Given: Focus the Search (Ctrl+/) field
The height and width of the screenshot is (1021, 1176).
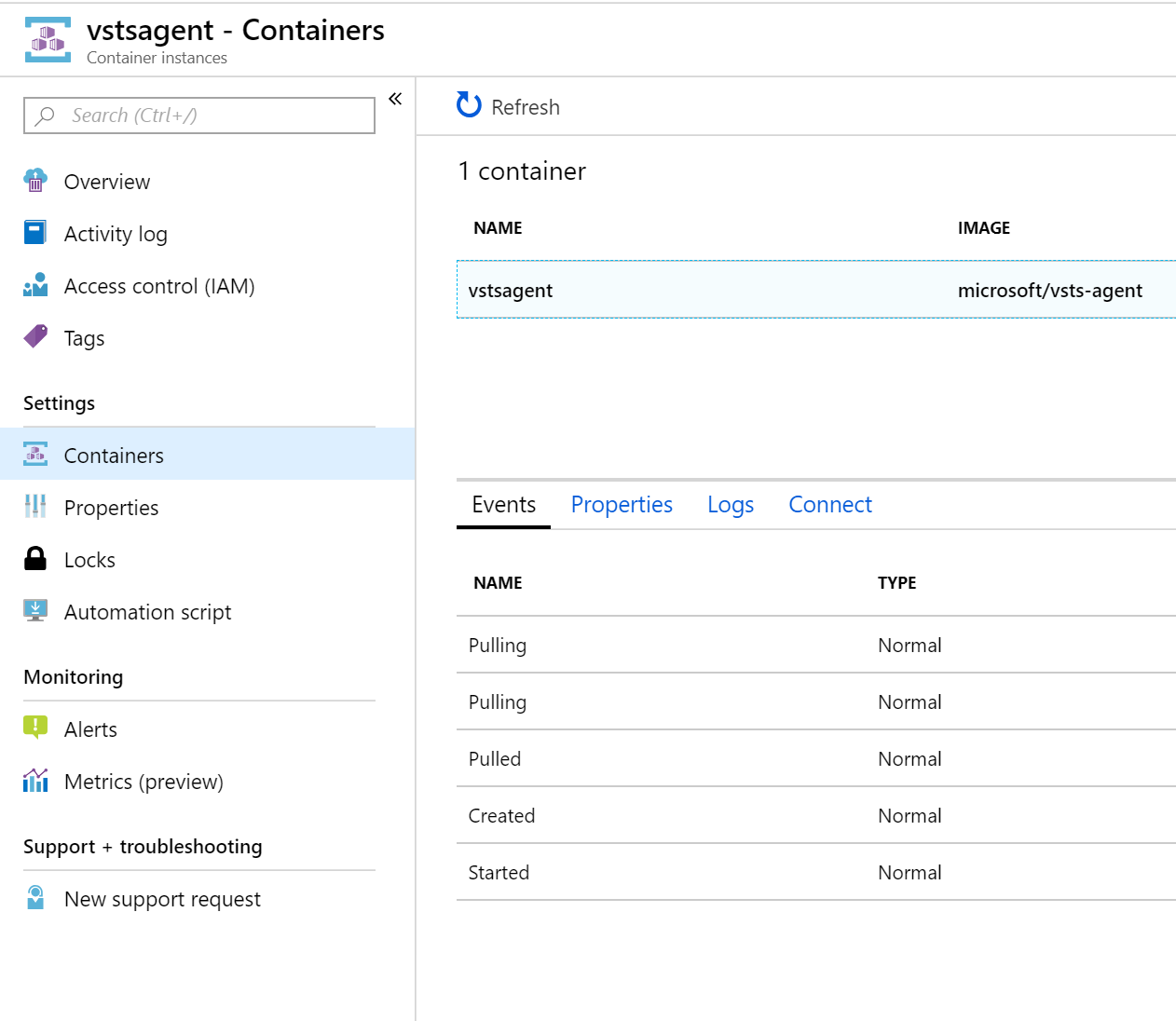Looking at the screenshot, I should [199, 116].
